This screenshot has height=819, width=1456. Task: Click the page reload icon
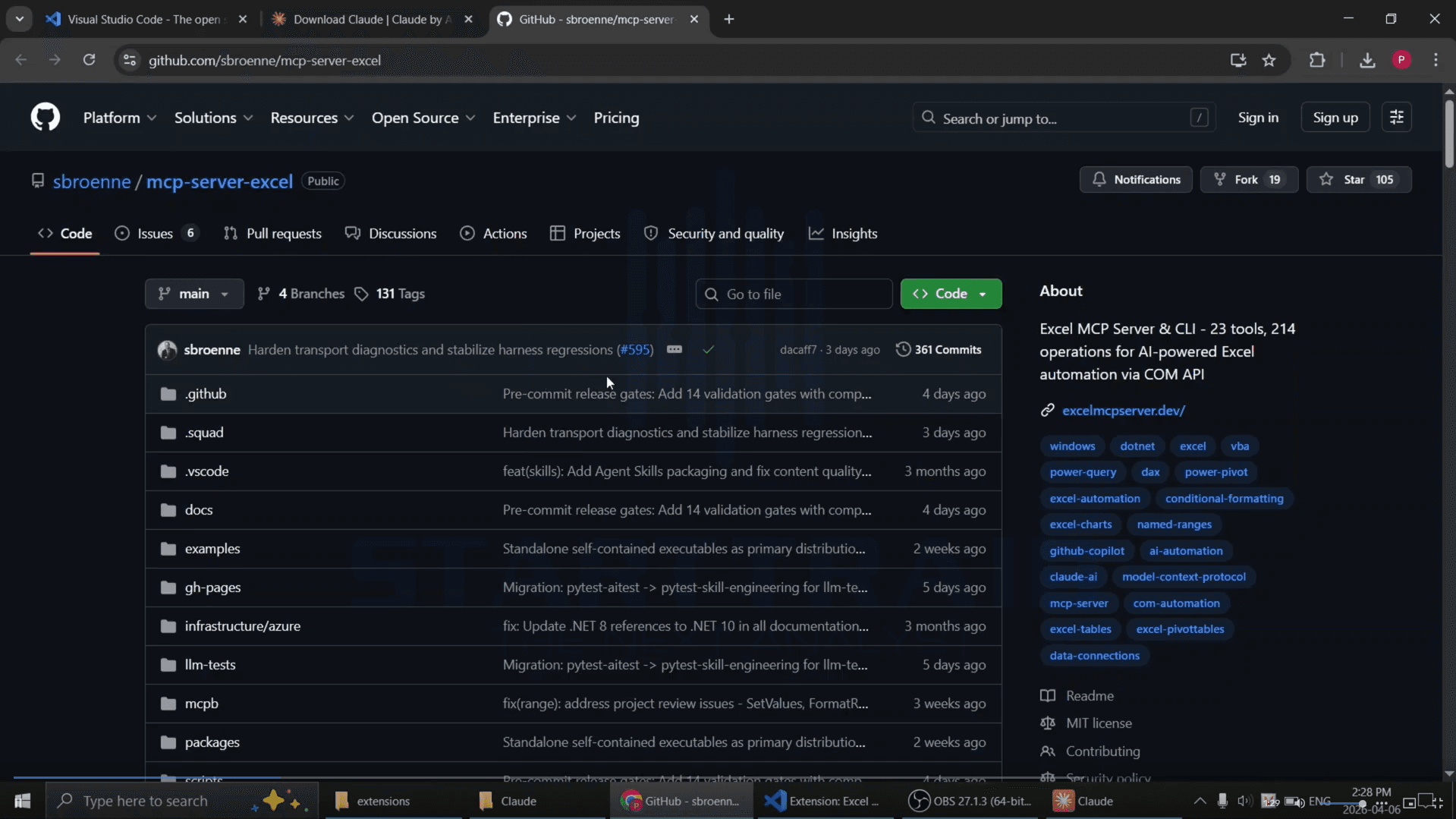[89, 60]
